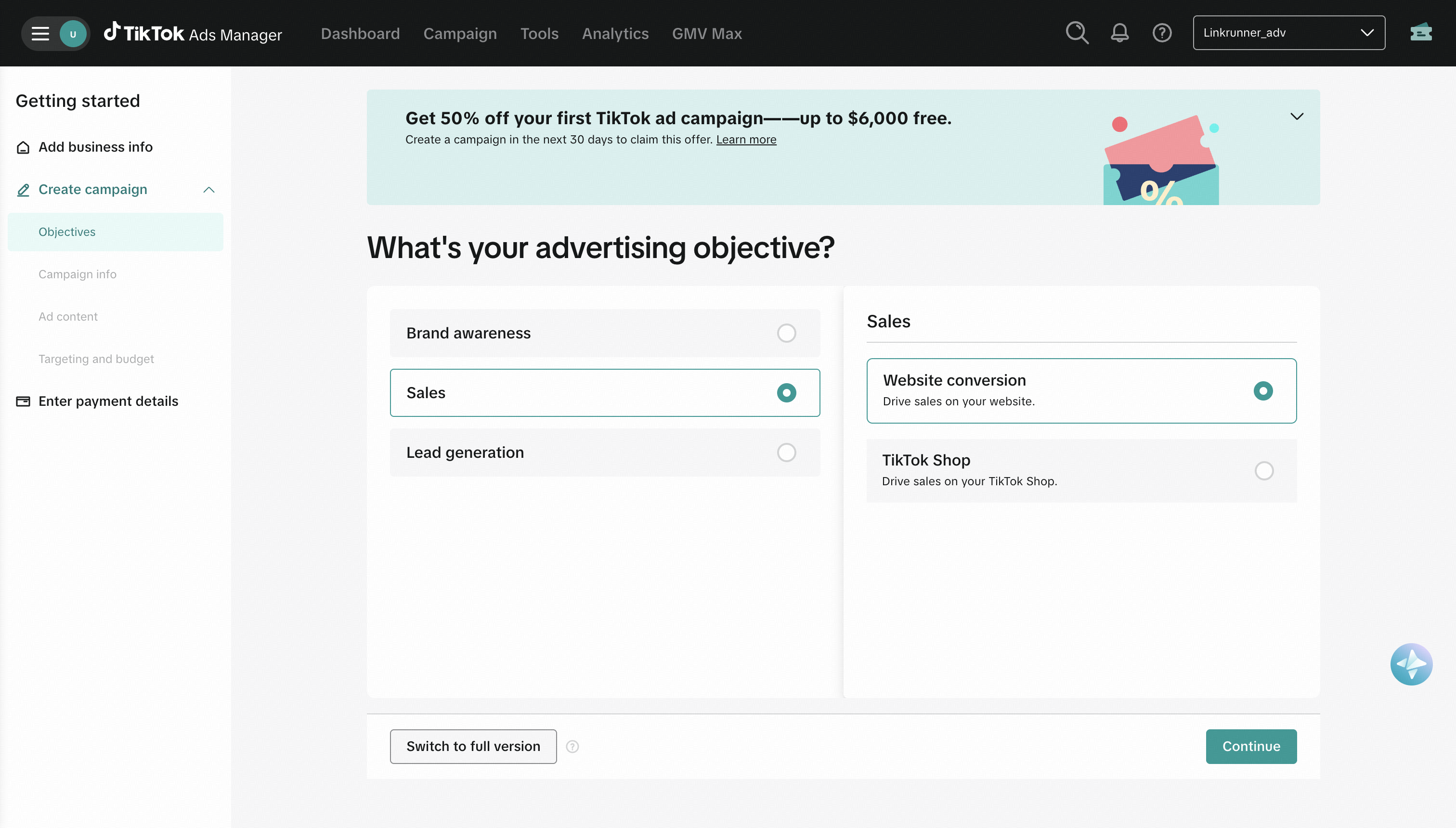Click the Sales panel heading
Image resolution: width=1456 pixels, height=828 pixels.
(888, 322)
